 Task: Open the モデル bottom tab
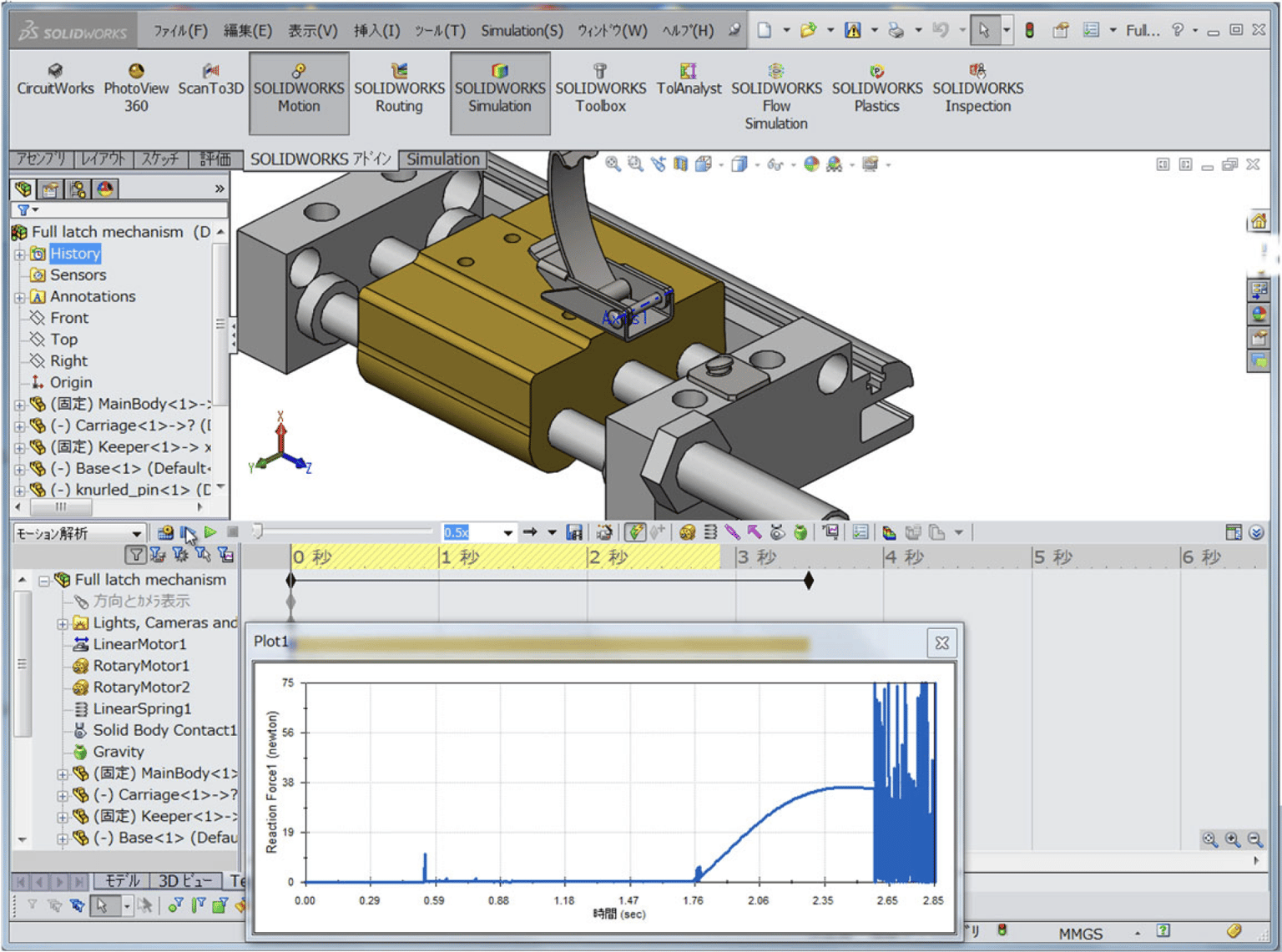click(122, 881)
